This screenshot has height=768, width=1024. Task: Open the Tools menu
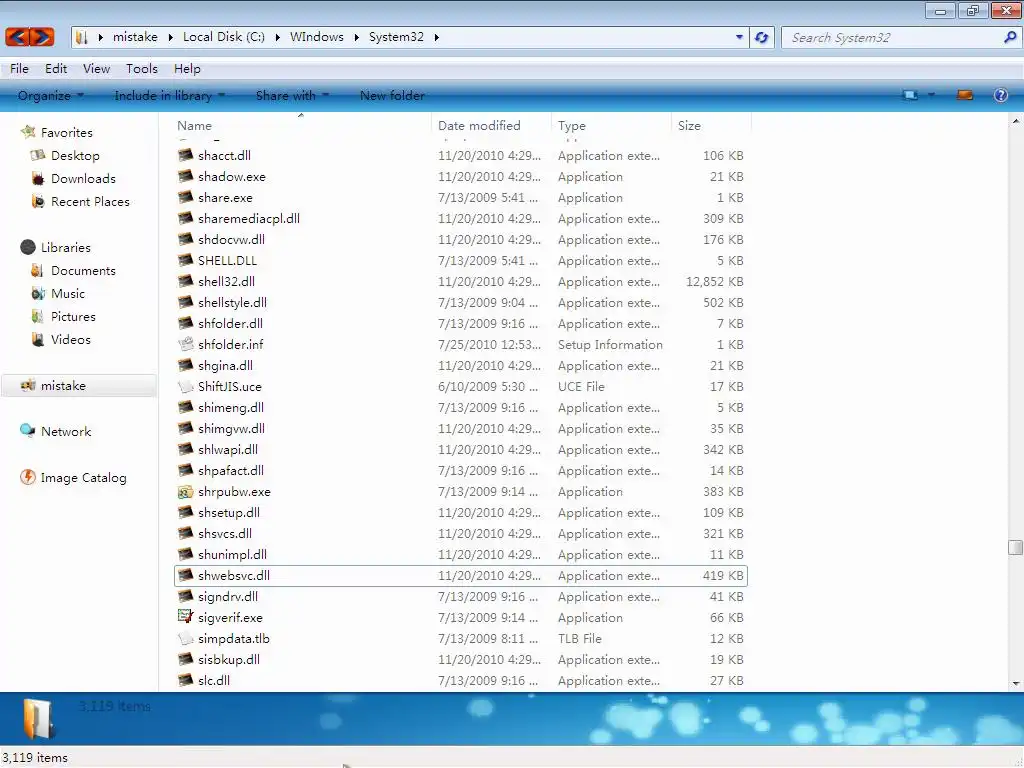(142, 69)
